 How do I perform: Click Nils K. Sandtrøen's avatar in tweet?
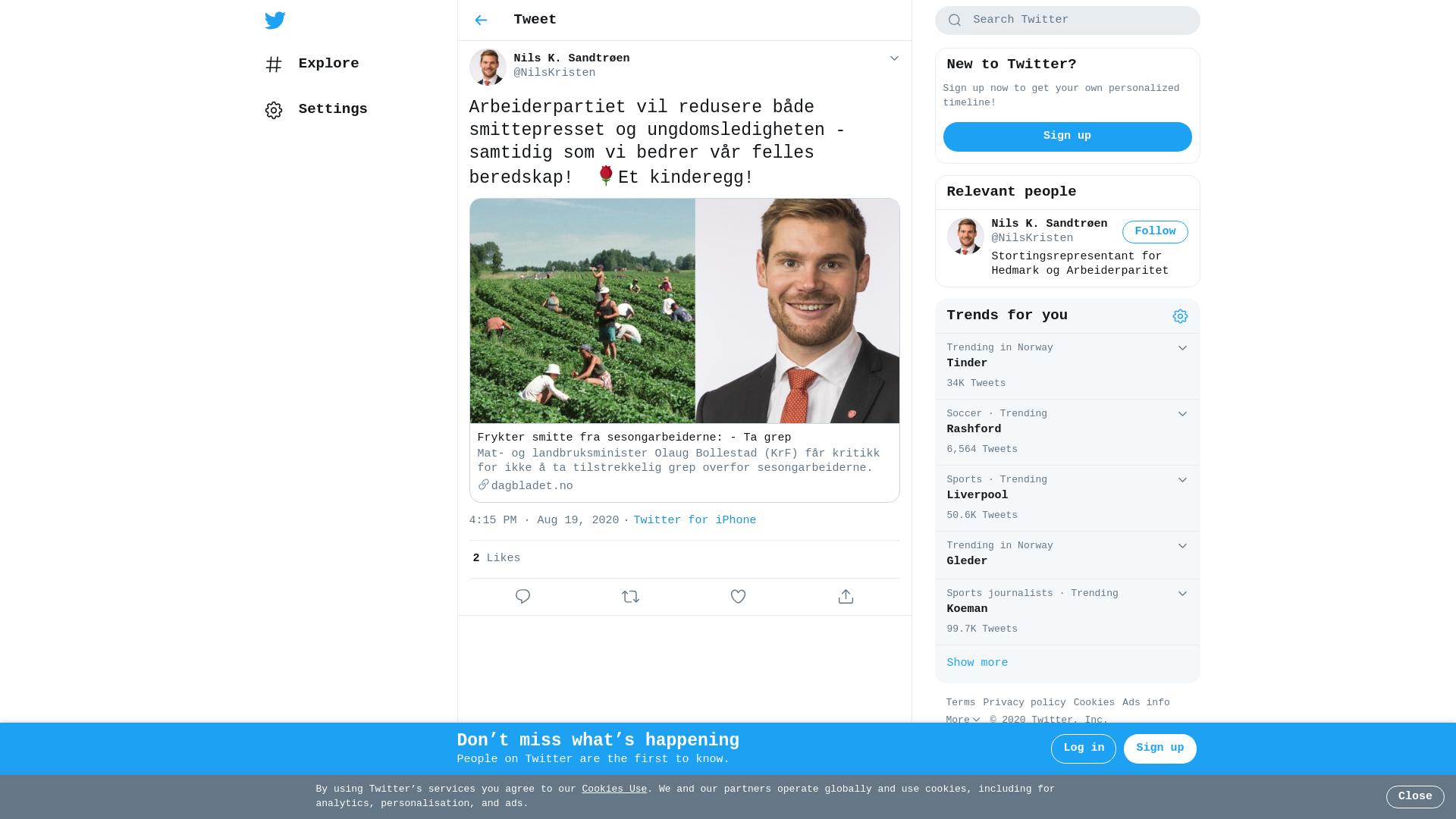pos(488,67)
